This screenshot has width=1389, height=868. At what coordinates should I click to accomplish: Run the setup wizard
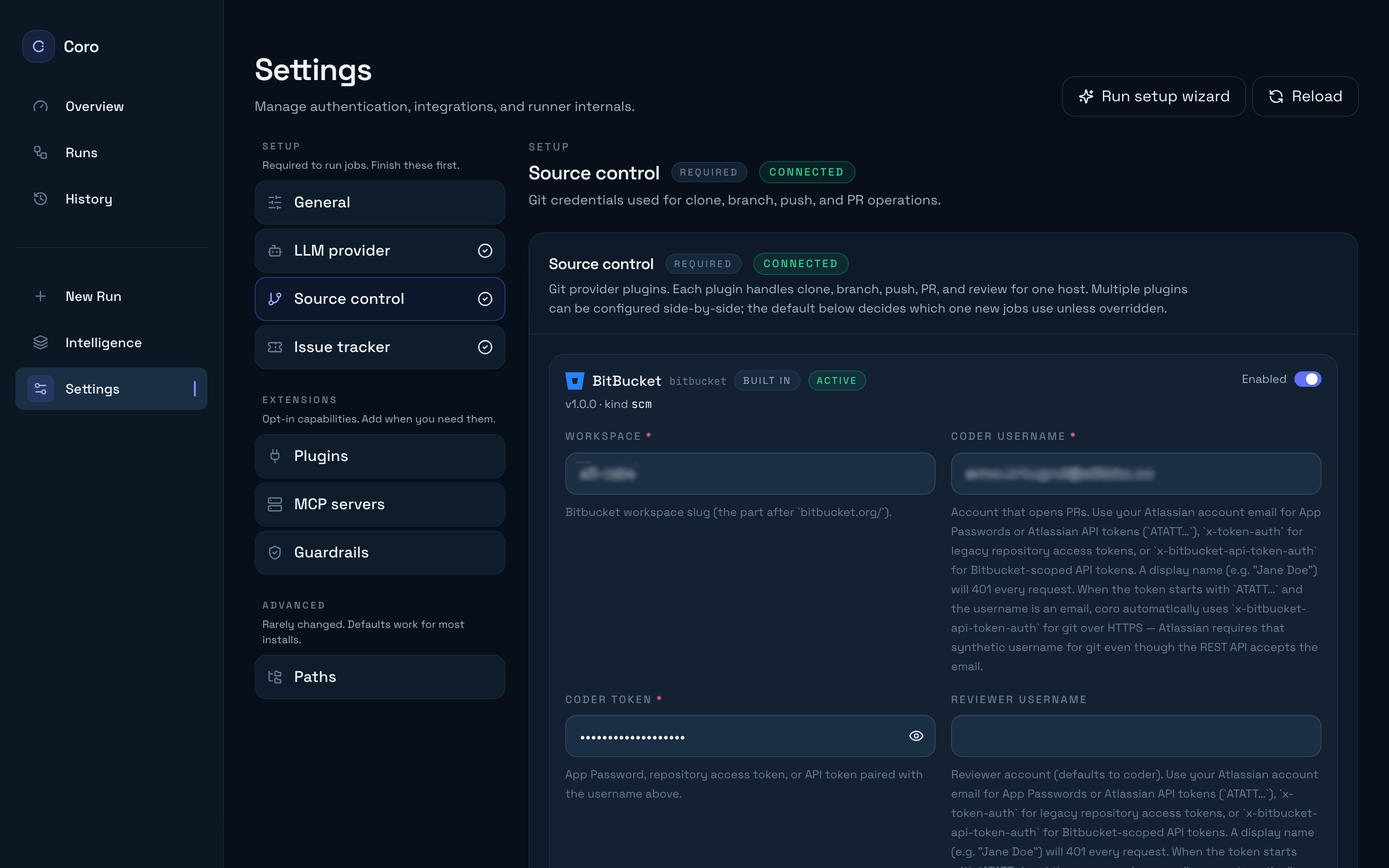click(x=1154, y=96)
